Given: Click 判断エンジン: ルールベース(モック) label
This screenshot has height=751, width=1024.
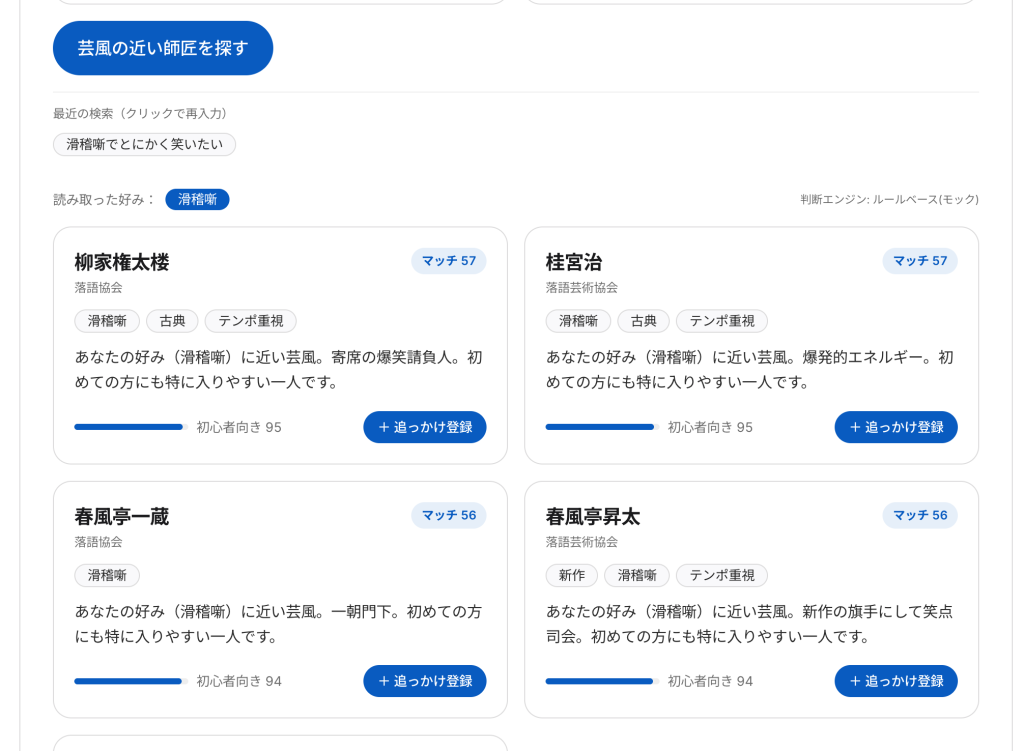Looking at the screenshot, I should click(889, 200).
